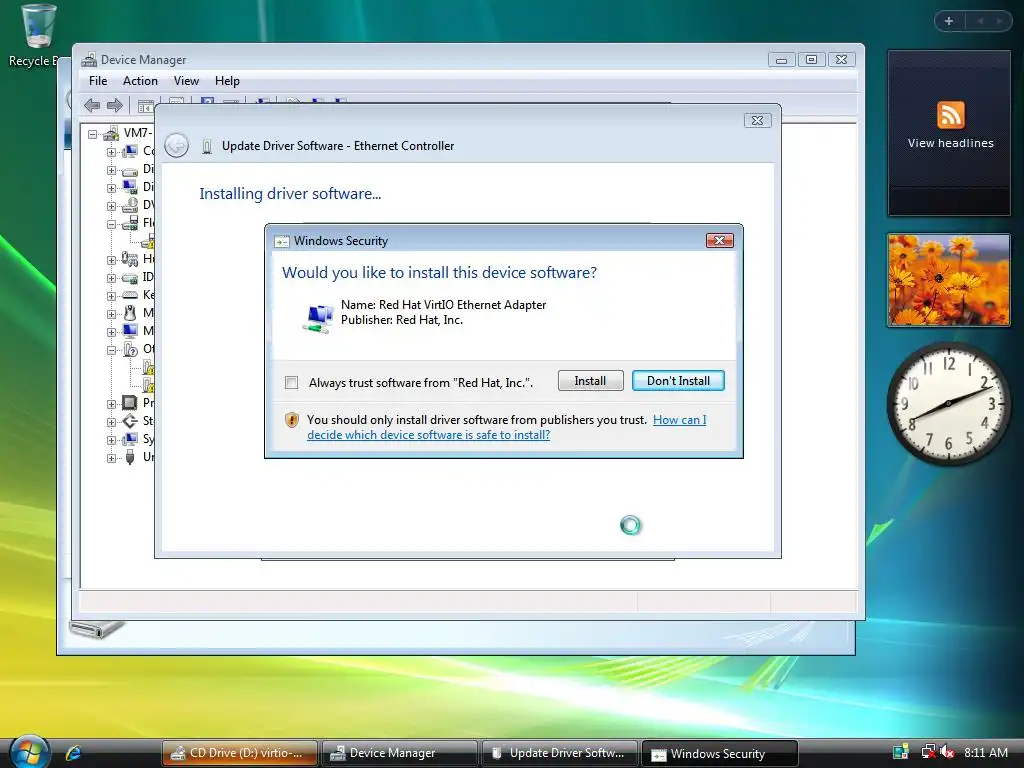Switch to CD Drive (D:) virtio taskbar button

[x=239, y=753]
